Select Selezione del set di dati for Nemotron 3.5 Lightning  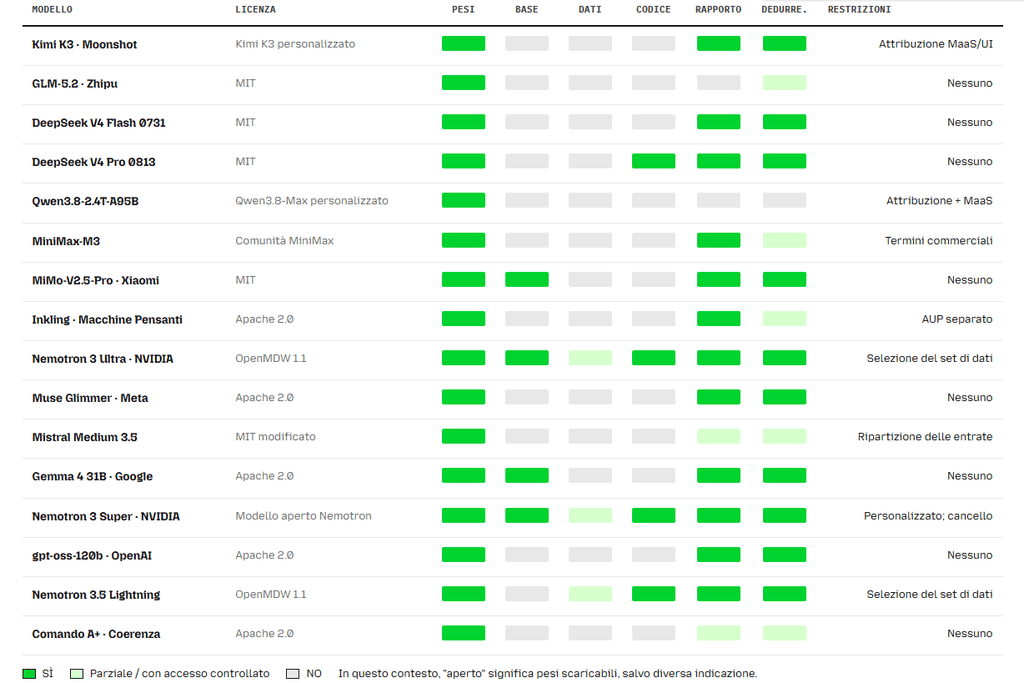[929, 594]
